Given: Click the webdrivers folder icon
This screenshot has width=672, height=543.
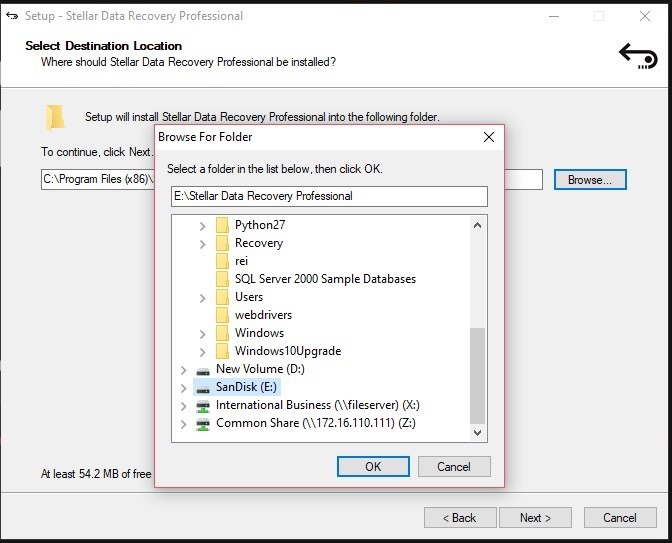Looking at the screenshot, I should (222, 315).
